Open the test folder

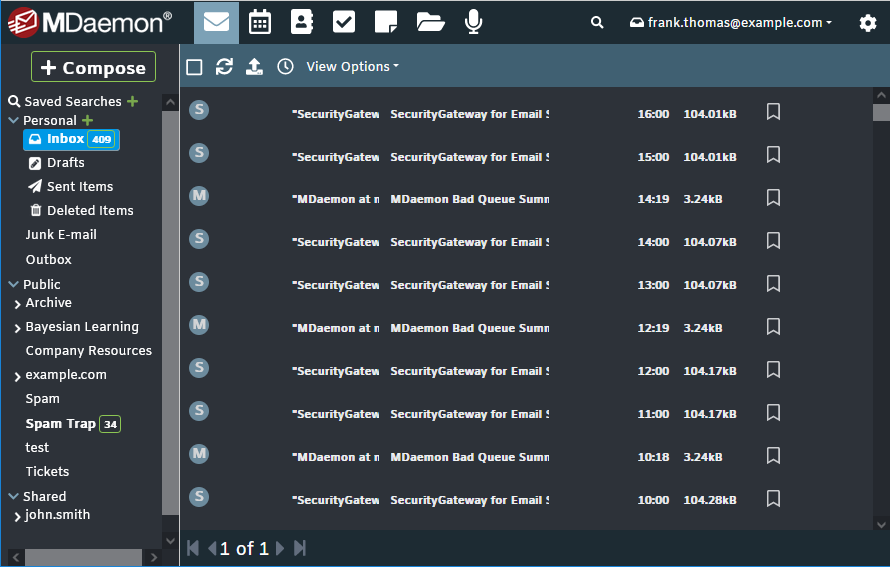click(x=37, y=448)
